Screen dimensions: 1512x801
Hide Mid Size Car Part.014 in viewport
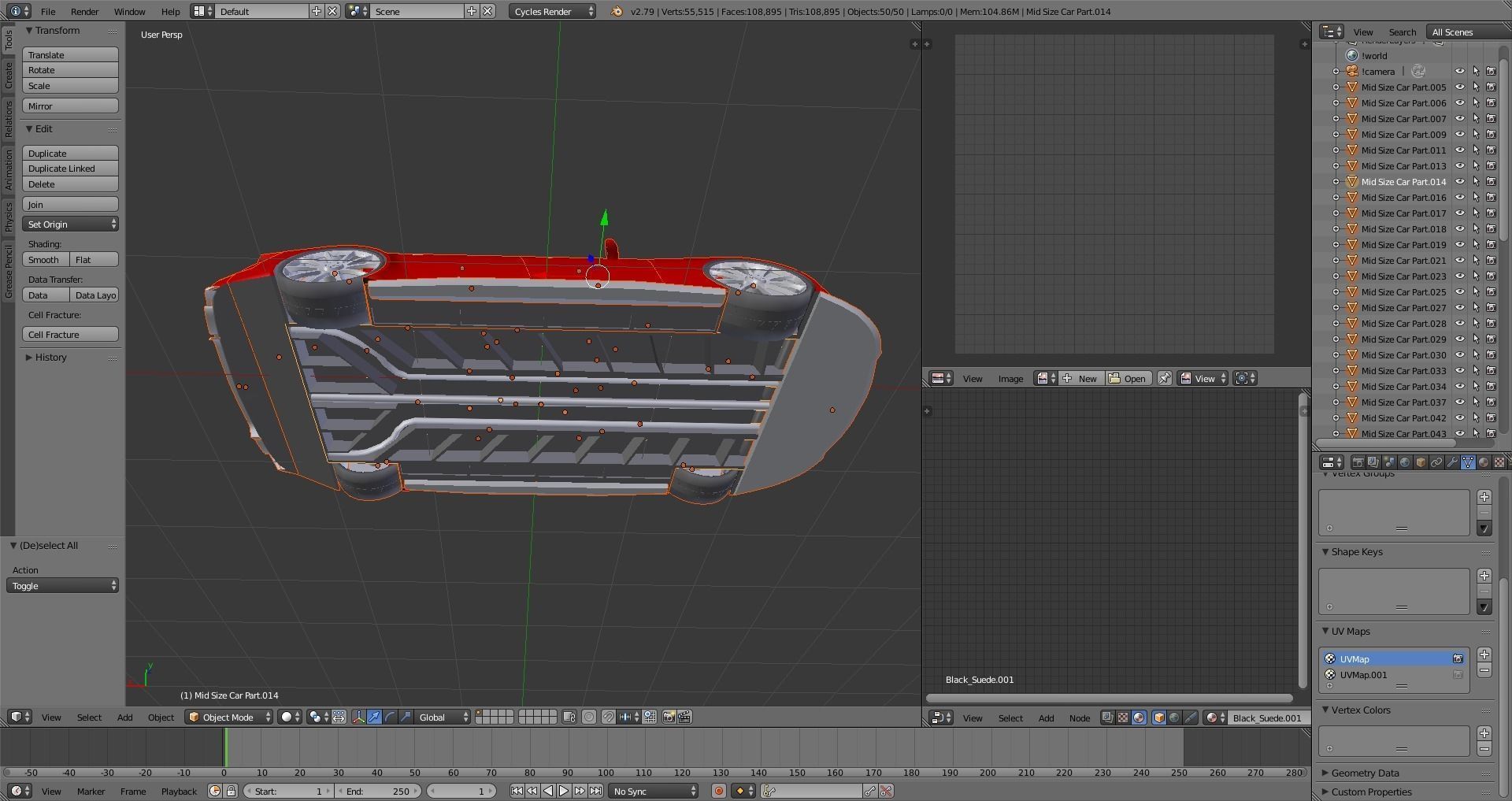(x=1459, y=182)
